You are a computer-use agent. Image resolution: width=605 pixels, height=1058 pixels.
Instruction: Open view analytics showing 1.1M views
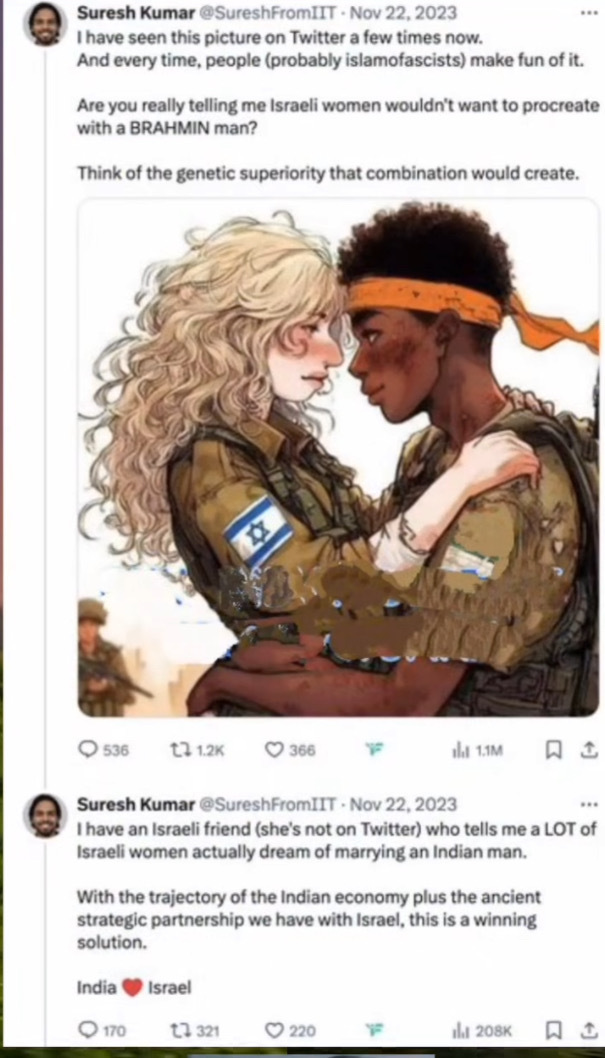tap(477, 750)
